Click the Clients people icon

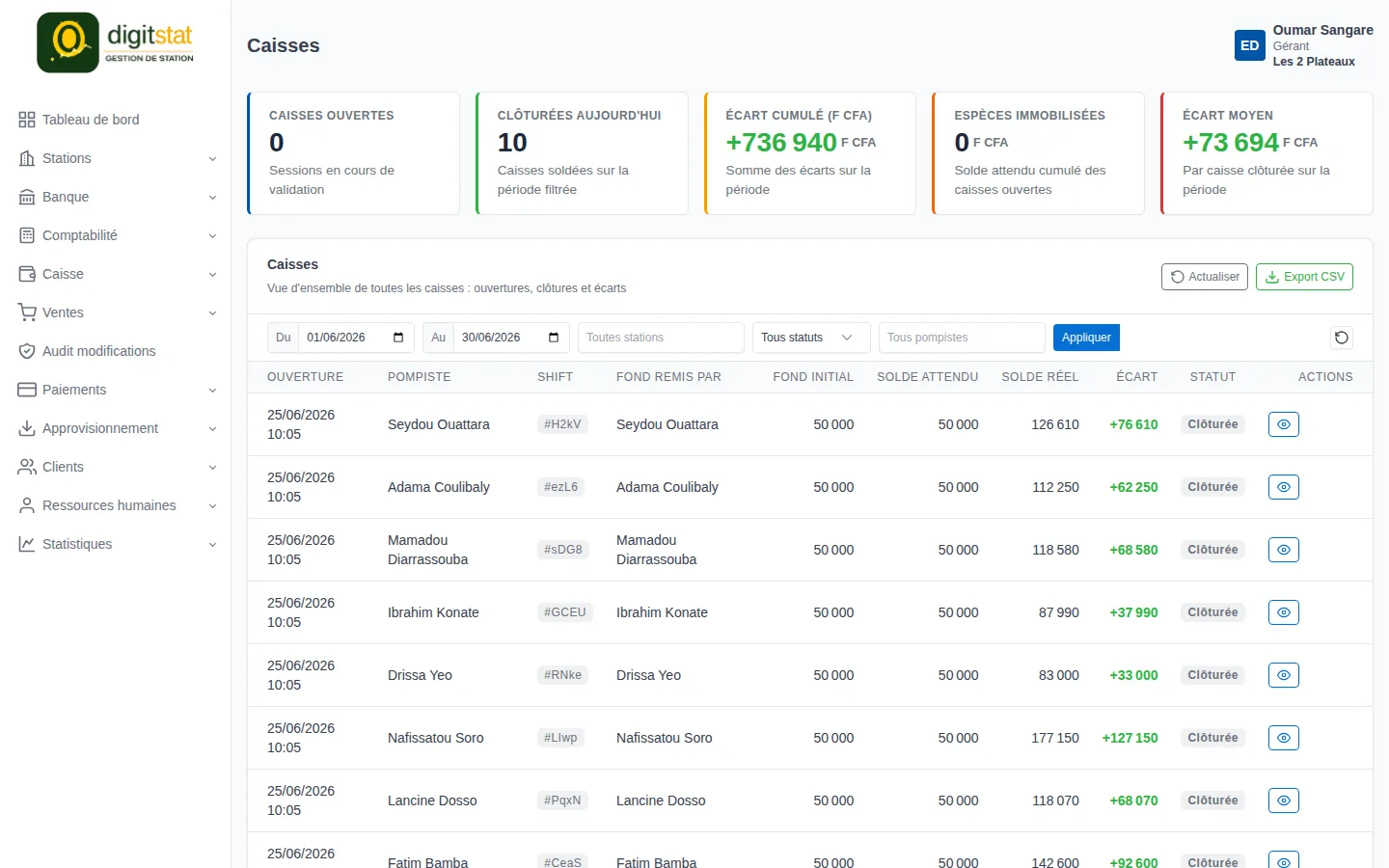click(x=27, y=467)
